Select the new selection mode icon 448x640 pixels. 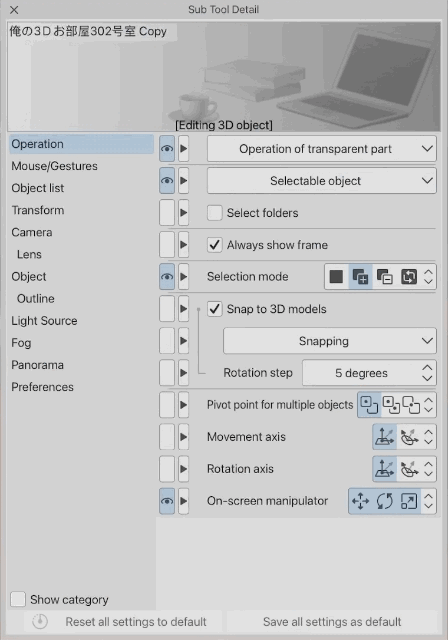coord(336,277)
